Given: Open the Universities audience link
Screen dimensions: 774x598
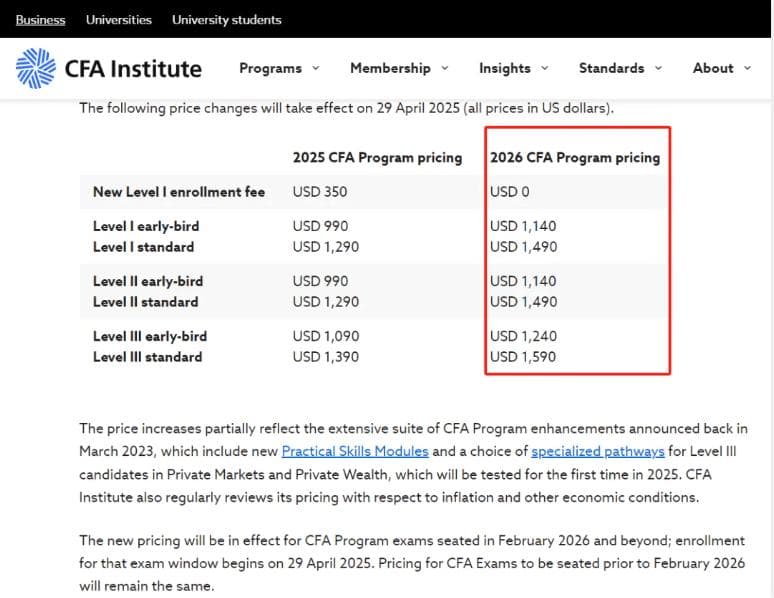Looking at the screenshot, I should pyautogui.click(x=118, y=20).
